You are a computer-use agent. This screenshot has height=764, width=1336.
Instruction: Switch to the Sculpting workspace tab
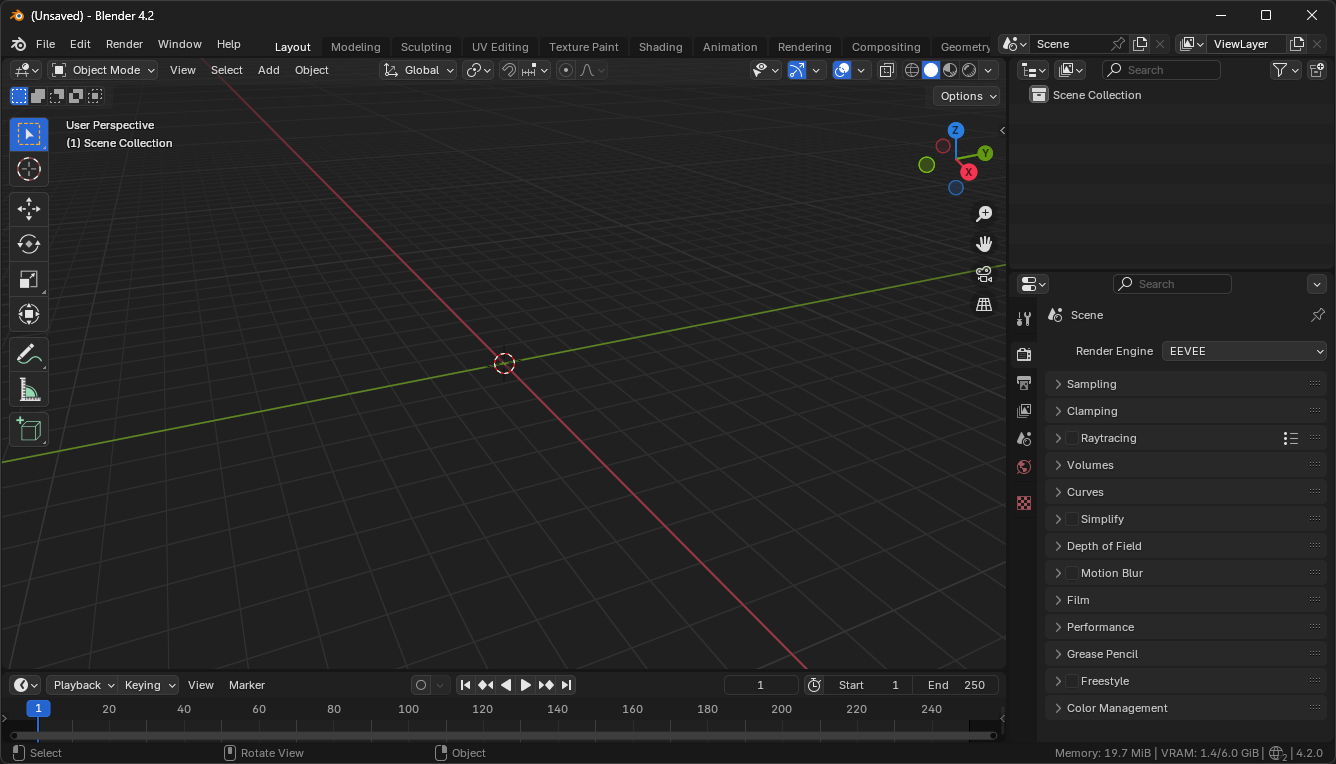pyautogui.click(x=426, y=47)
